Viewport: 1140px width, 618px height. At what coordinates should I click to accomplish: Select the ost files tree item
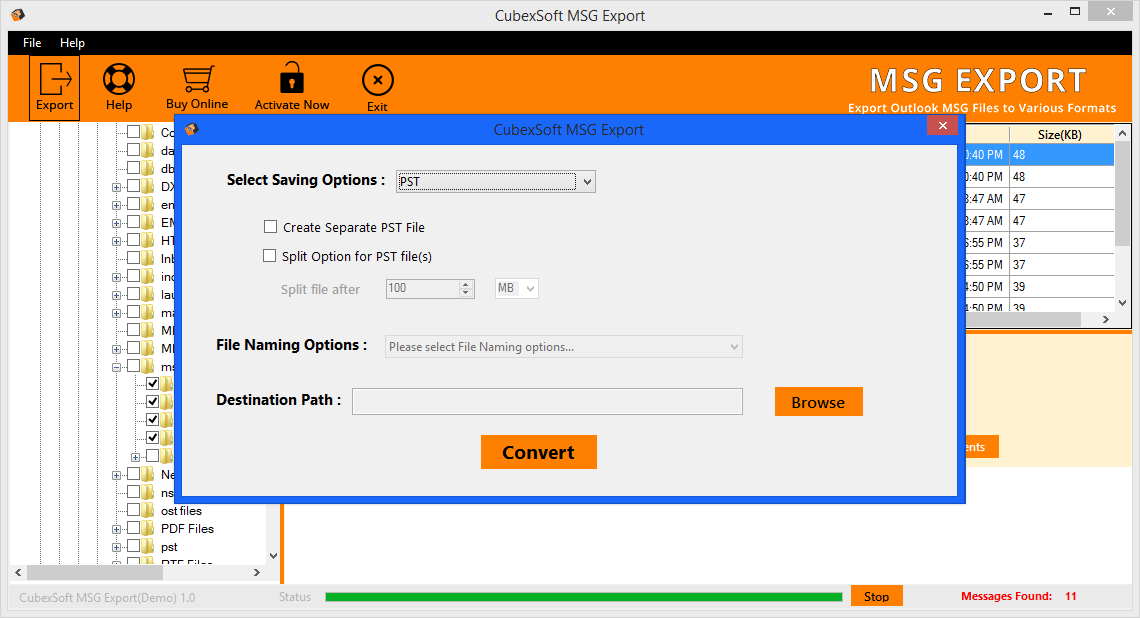181,510
